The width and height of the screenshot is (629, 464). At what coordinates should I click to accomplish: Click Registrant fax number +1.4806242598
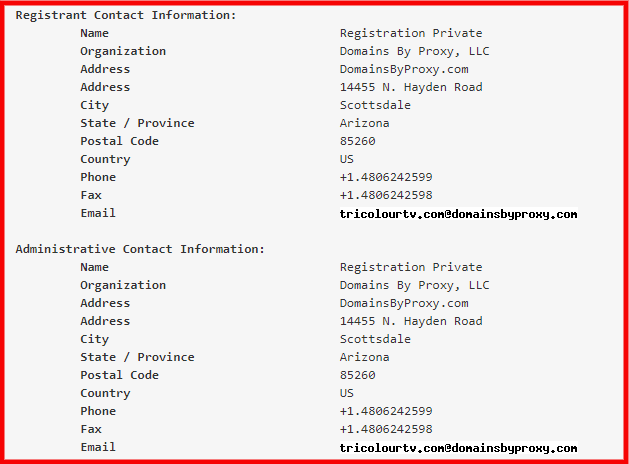coord(386,195)
